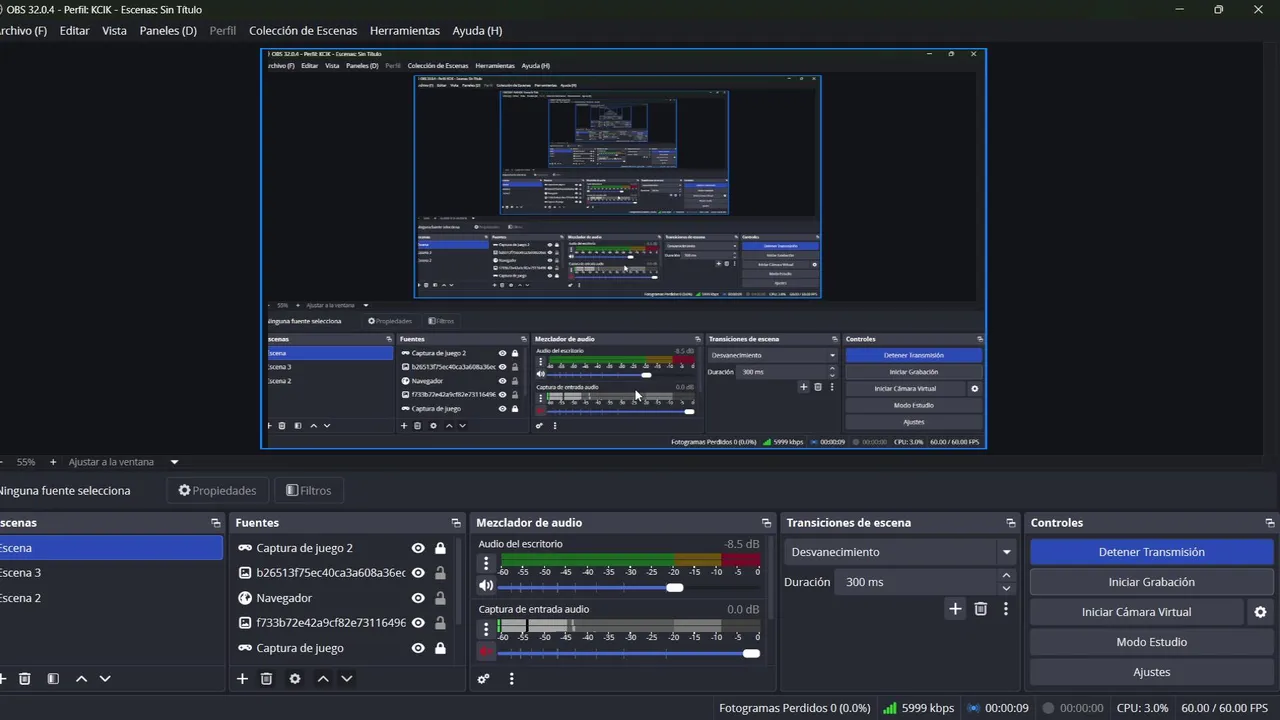The height and width of the screenshot is (720, 1280).
Task: Hide the Captura de juego source
Action: (418, 648)
